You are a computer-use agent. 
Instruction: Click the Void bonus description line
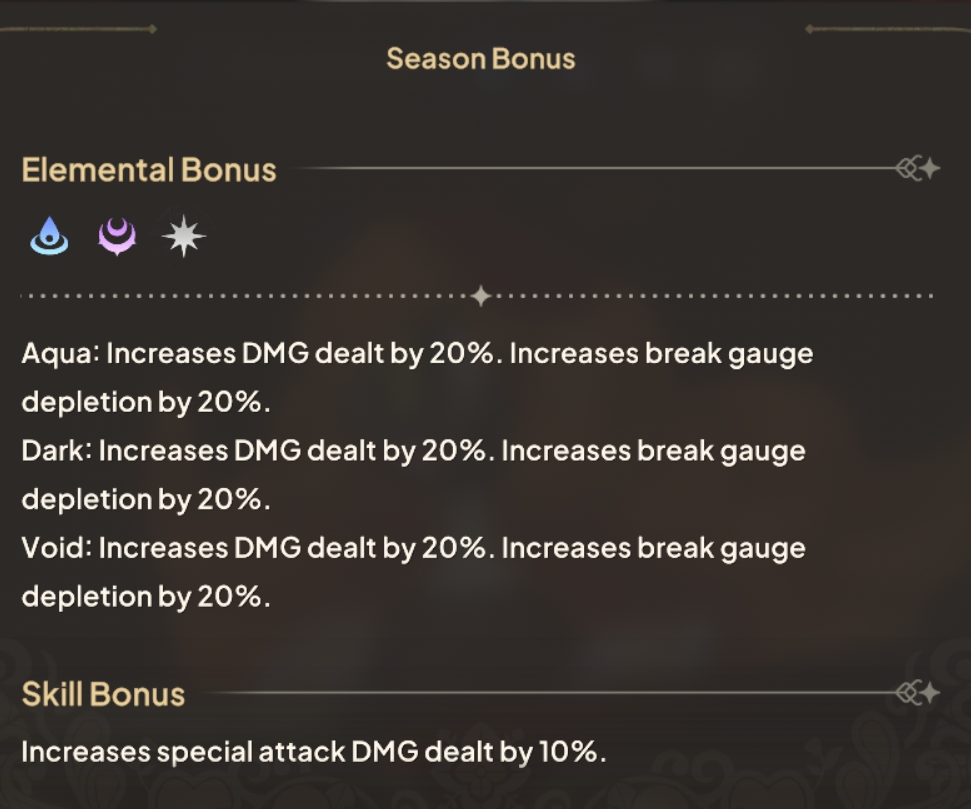tap(413, 548)
